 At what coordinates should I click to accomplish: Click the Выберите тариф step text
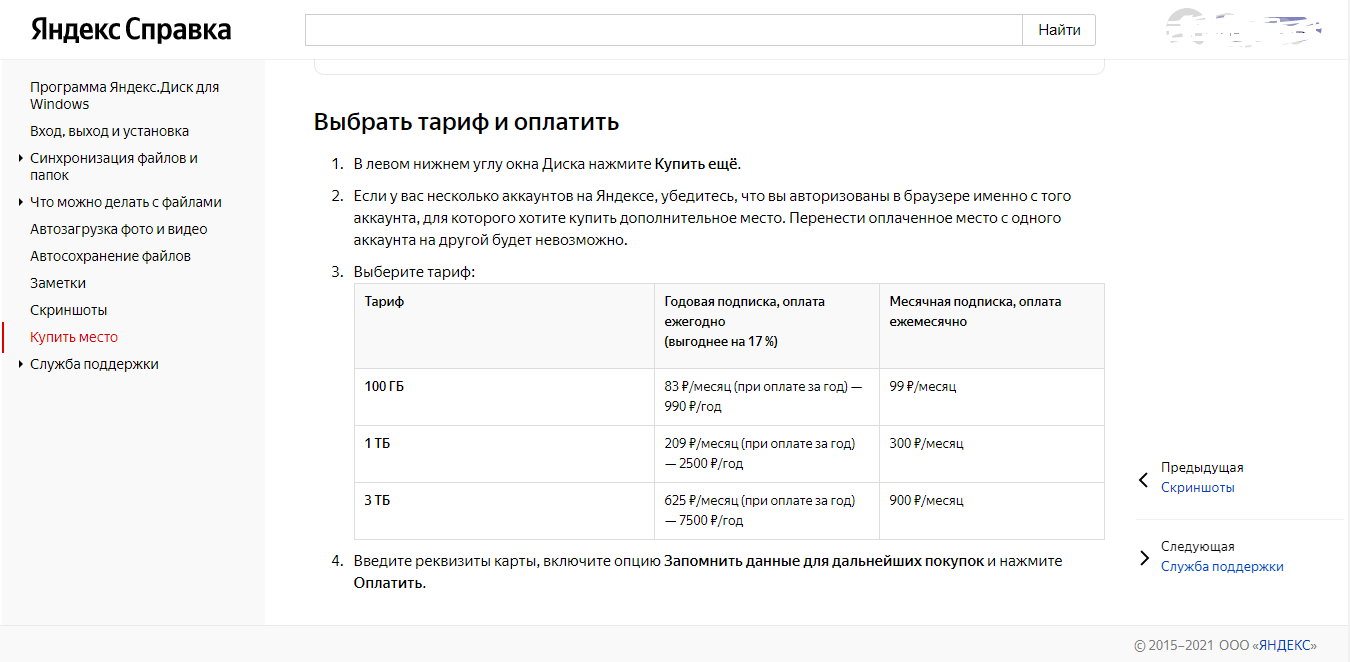[414, 272]
